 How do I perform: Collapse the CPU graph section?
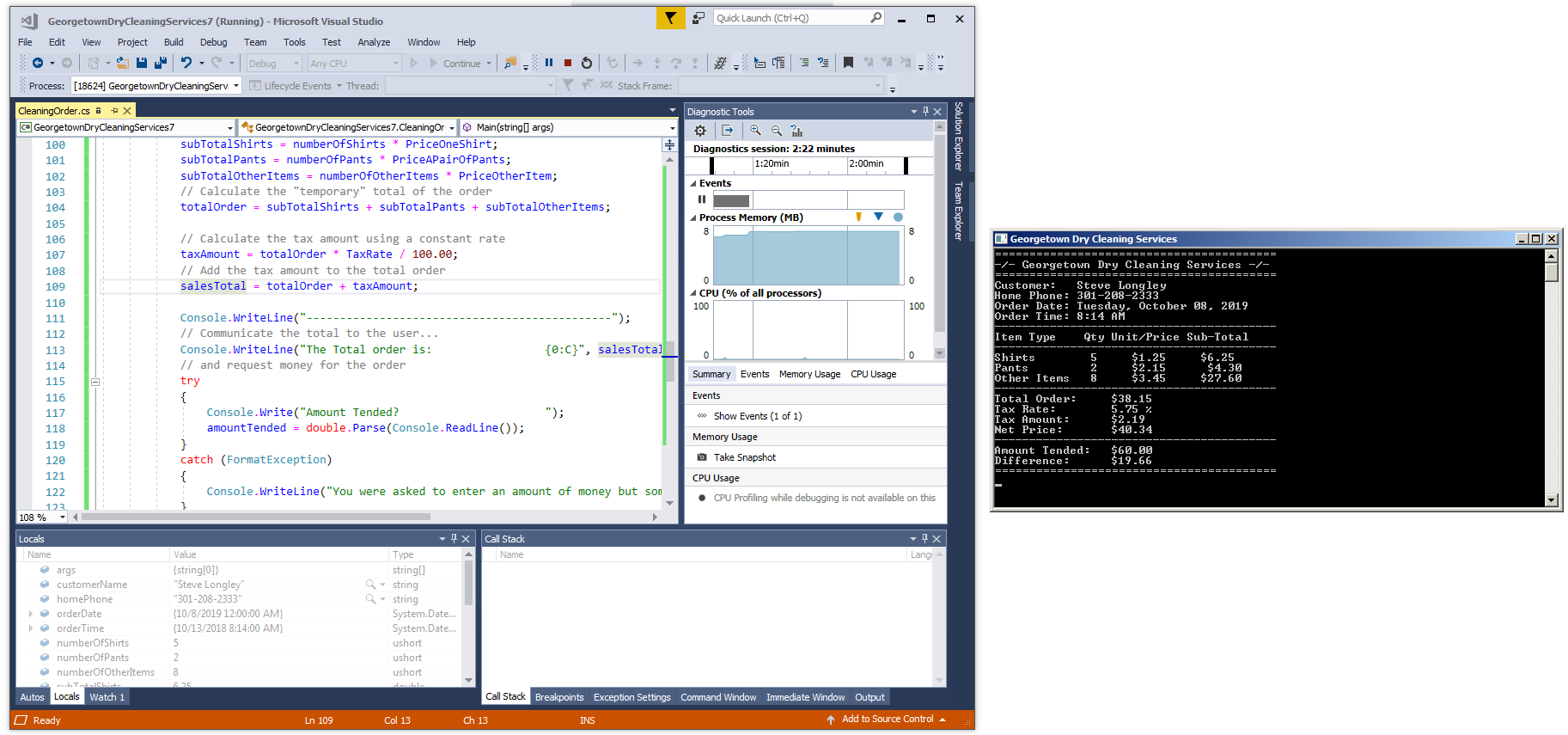click(x=693, y=293)
